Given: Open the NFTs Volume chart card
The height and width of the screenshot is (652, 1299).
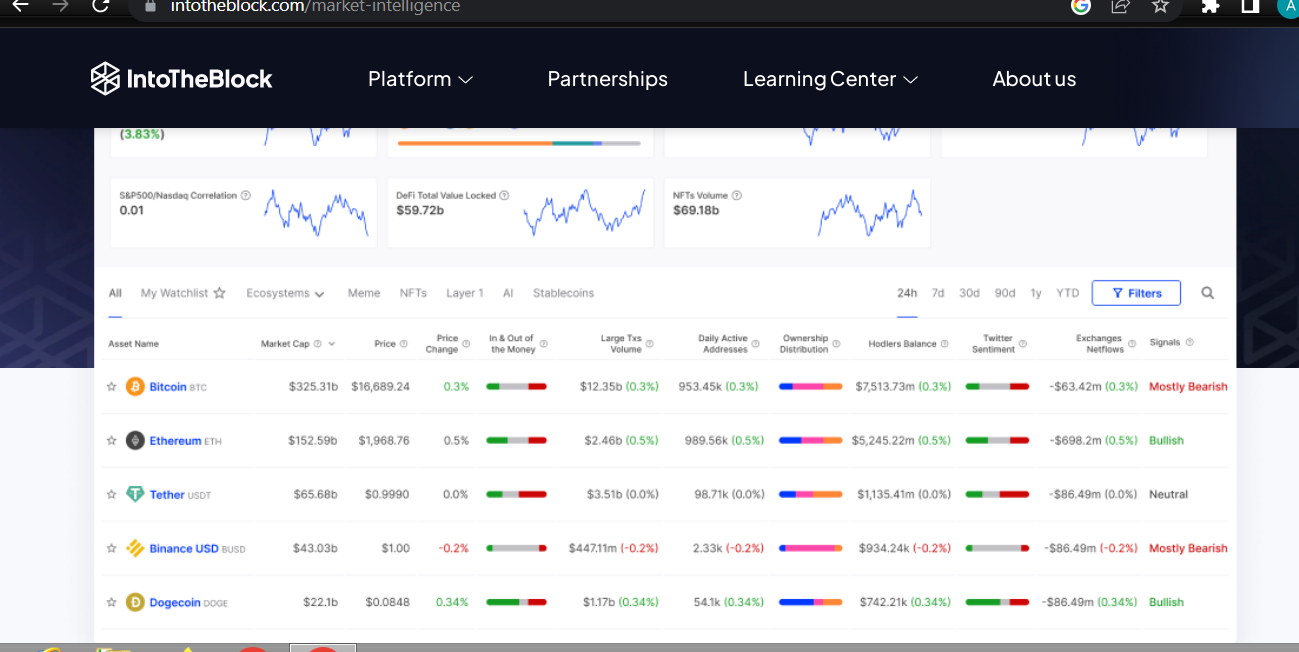Looking at the screenshot, I should point(797,212).
